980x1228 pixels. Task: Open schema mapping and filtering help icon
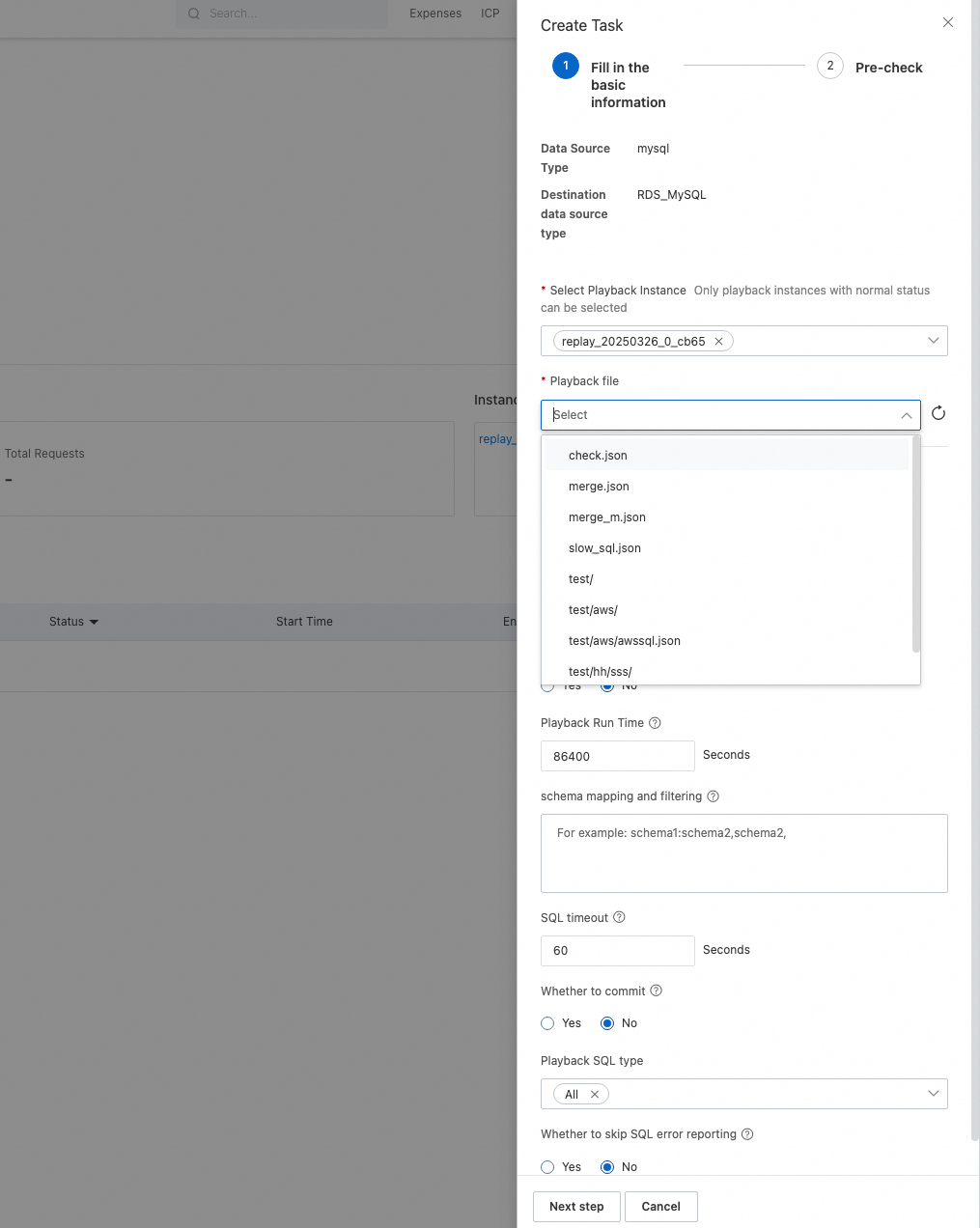(713, 796)
